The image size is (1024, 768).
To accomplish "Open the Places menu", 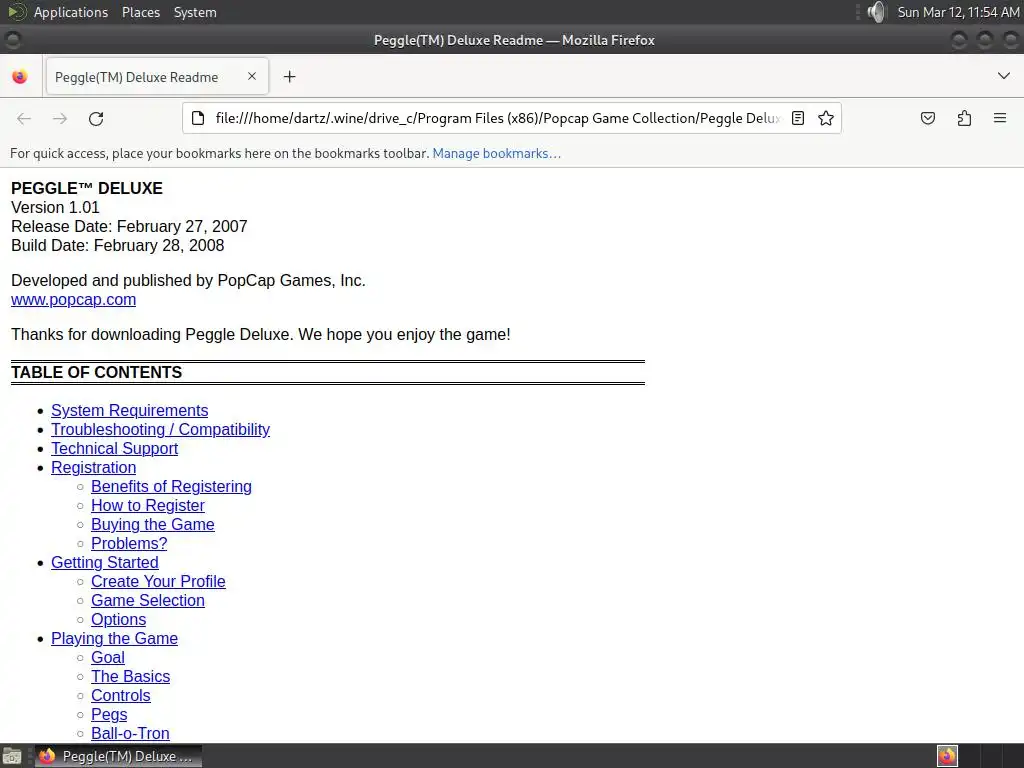I will tap(140, 12).
